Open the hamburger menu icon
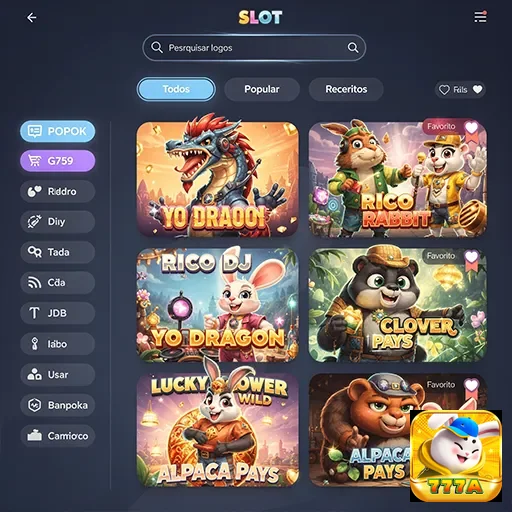This screenshot has width=512, height=512. [x=480, y=17]
